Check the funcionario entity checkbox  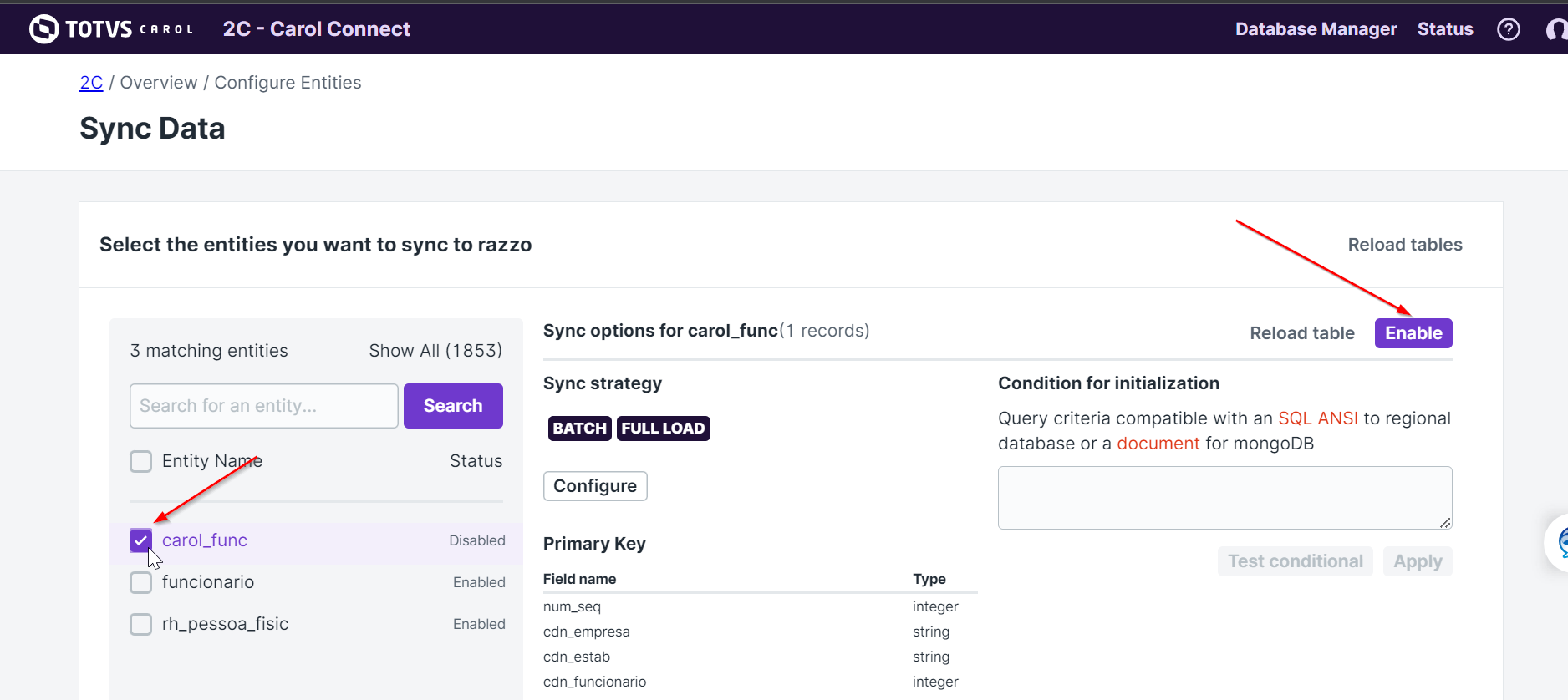[x=140, y=582]
